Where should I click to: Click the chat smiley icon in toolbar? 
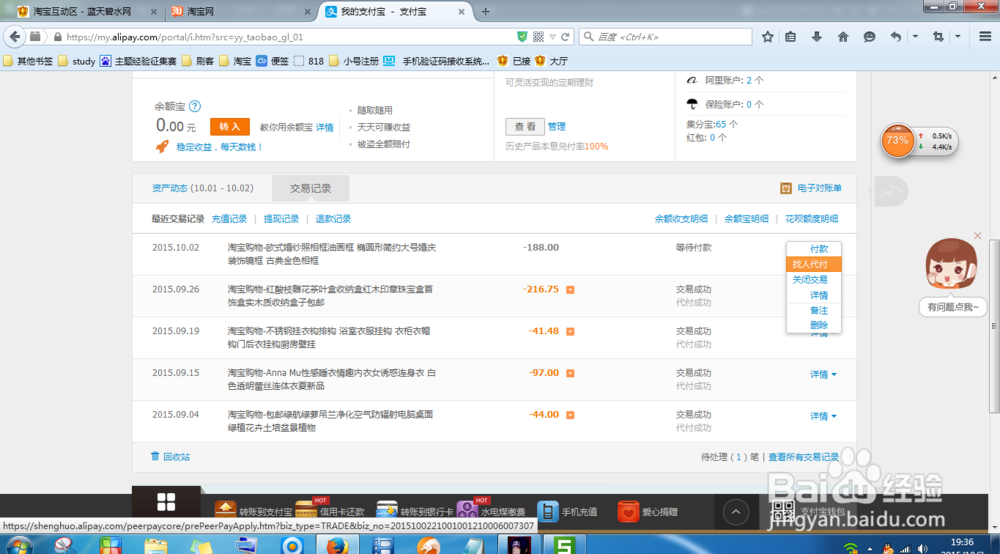click(x=869, y=37)
